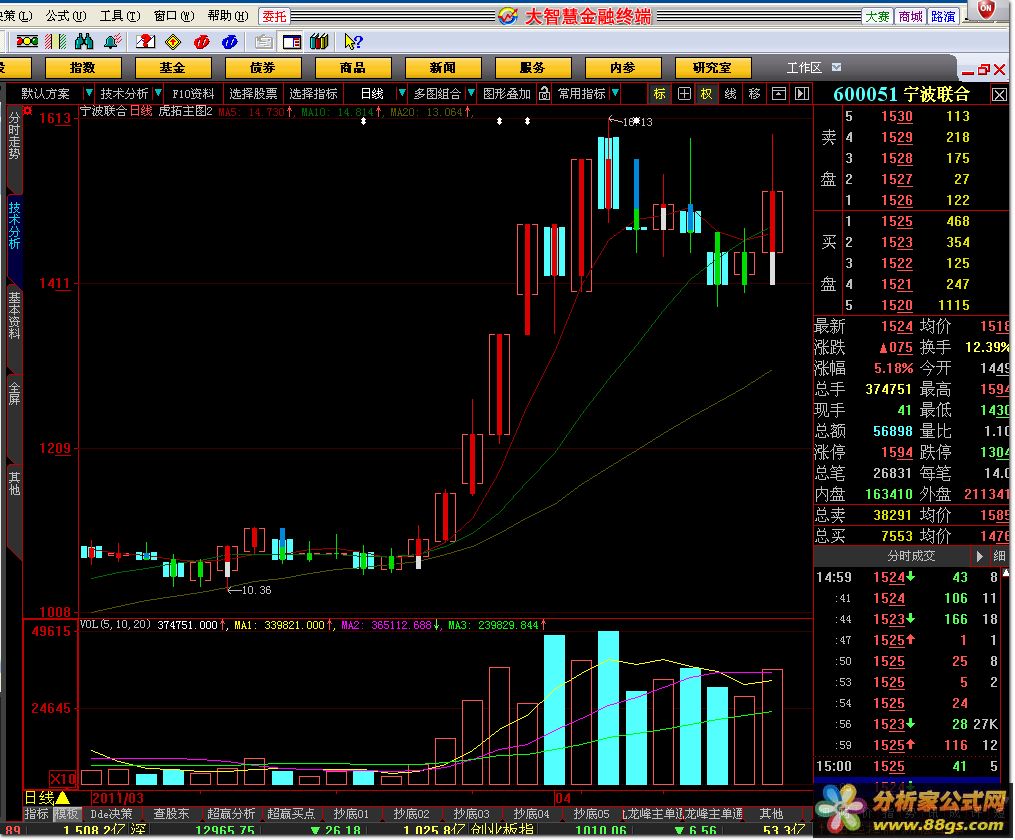The height and width of the screenshot is (840, 1015).
Task: Select the 抄底03 indicator tab
Action: point(471,814)
